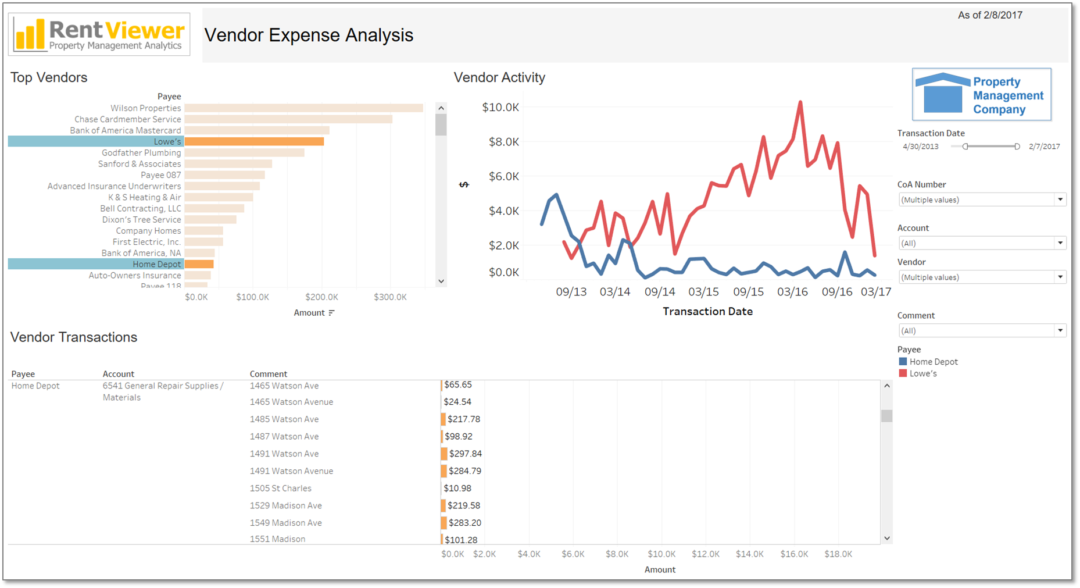Select the Wilson Properties bar

300,107
